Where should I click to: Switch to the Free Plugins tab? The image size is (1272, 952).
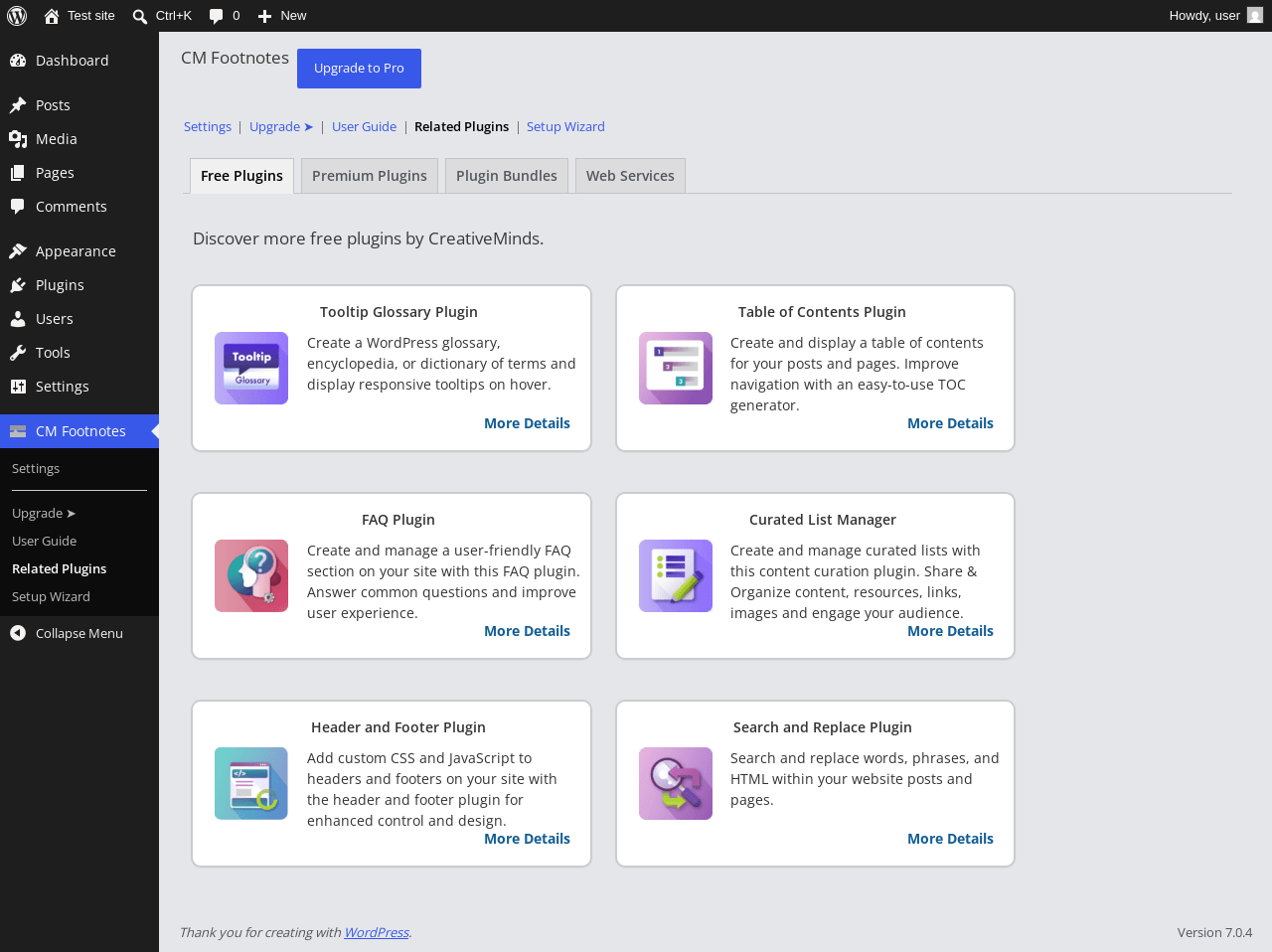coord(241,176)
